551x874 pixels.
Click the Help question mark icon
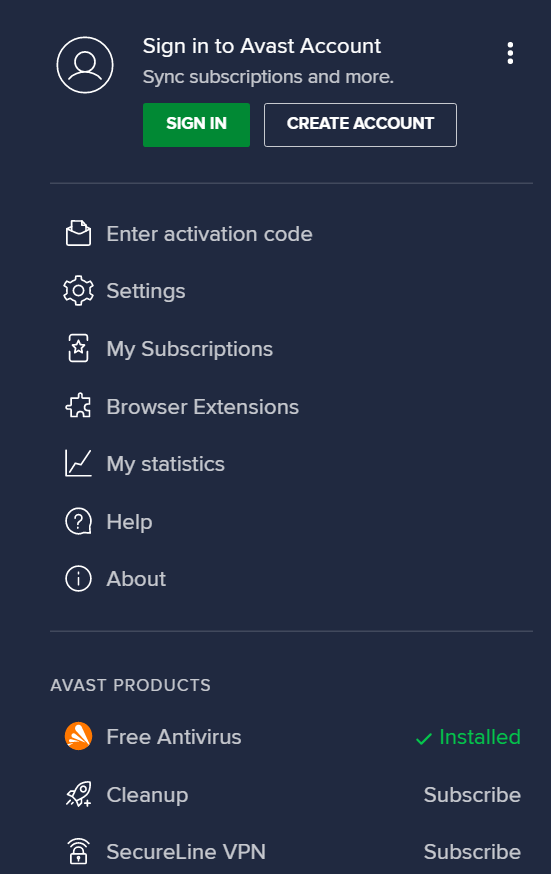coord(78,522)
